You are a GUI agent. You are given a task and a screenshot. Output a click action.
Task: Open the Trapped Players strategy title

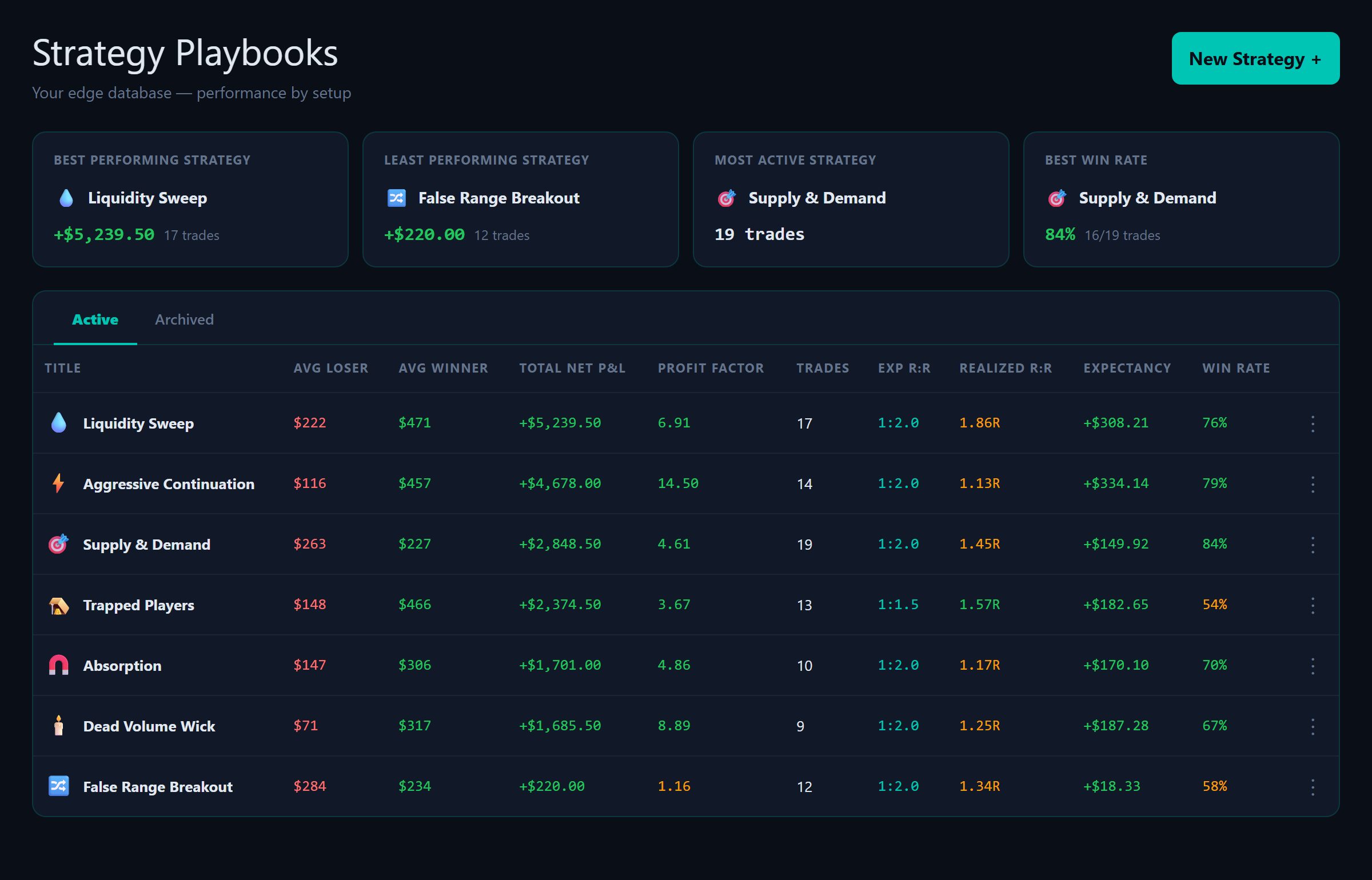[139, 605]
